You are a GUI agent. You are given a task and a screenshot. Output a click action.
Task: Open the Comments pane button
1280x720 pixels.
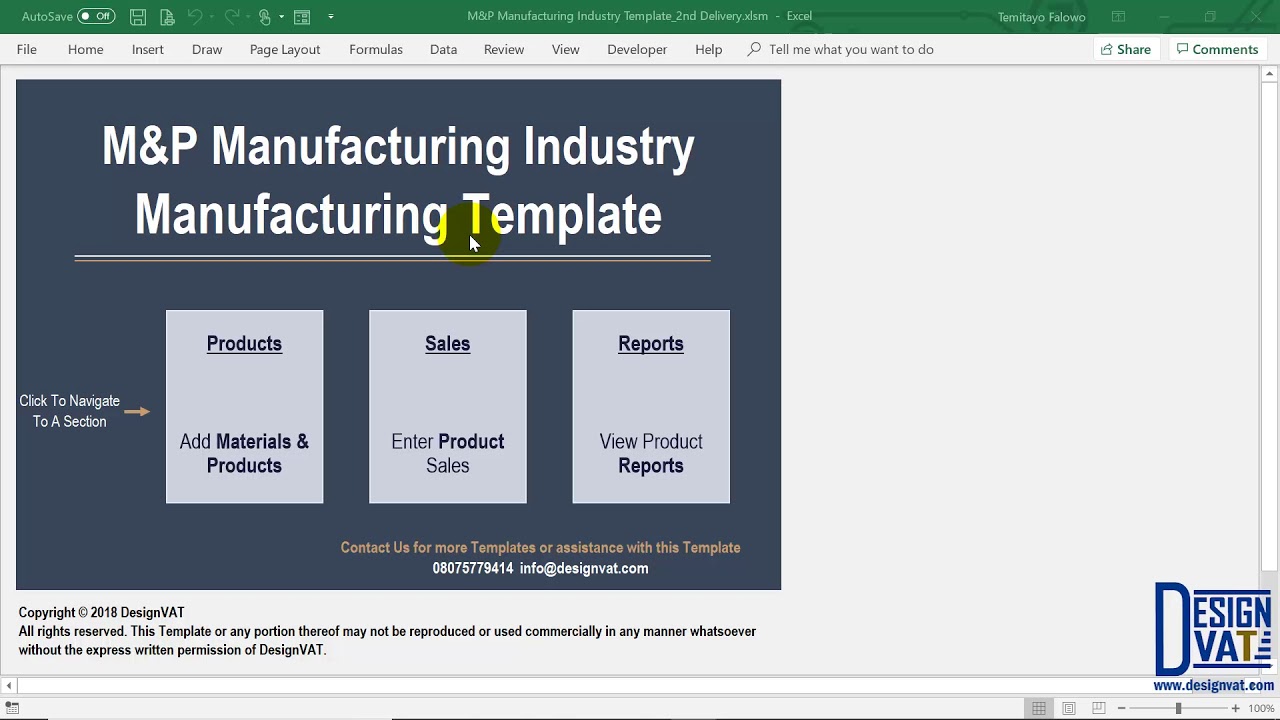pyautogui.click(x=1217, y=49)
